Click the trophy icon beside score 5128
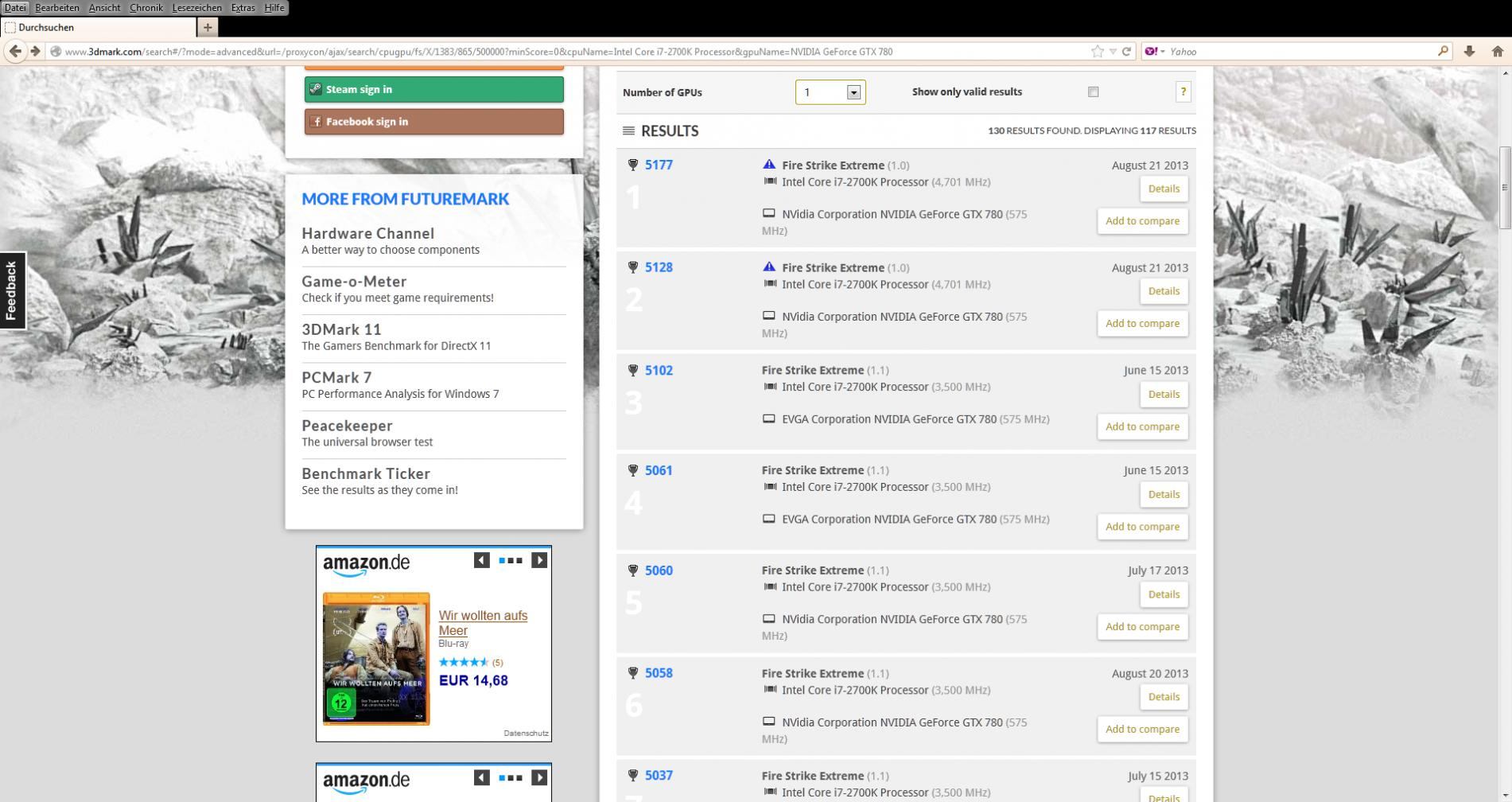This screenshot has width=1512, height=802. (x=633, y=267)
